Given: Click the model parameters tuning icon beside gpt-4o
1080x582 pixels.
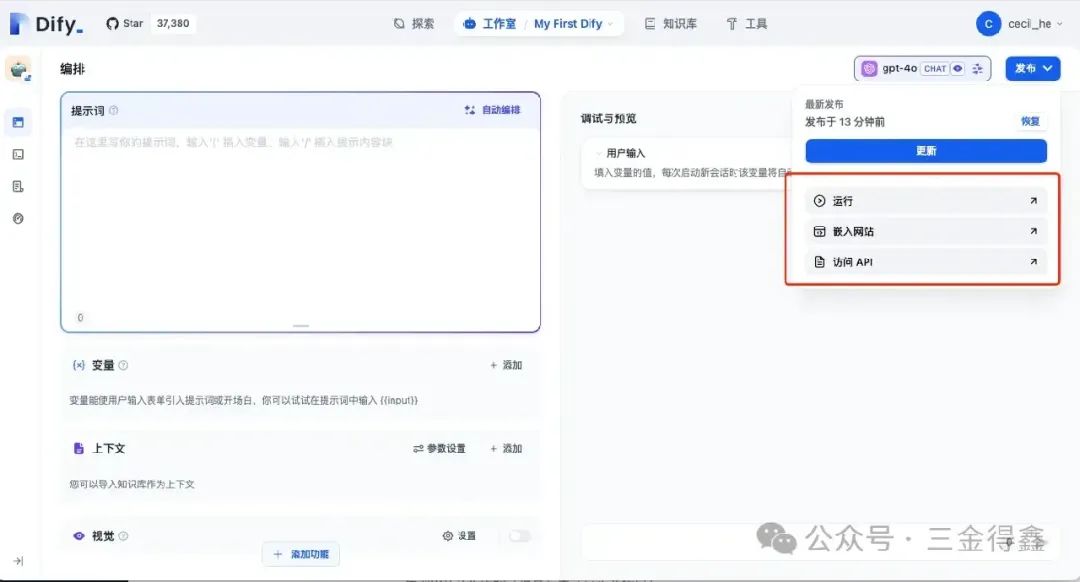Looking at the screenshot, I should click(x=976, y=68).
